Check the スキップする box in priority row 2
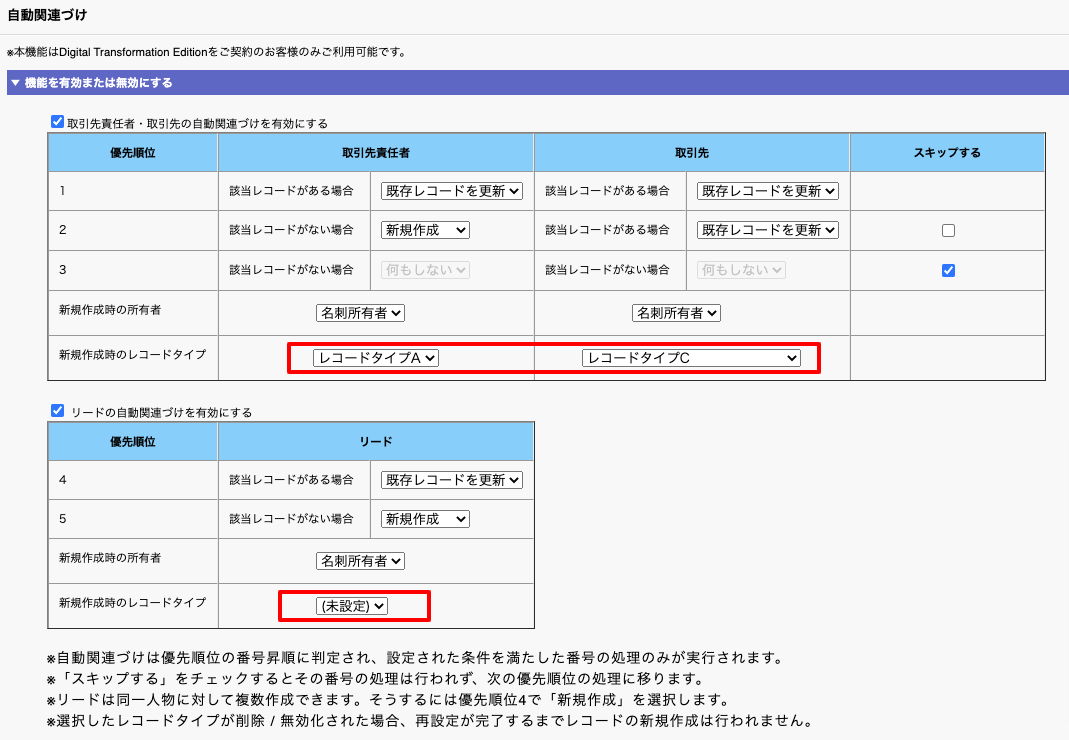Image resolution: width=1069 pixels, height=740 pixels. [x=948, y=231]
